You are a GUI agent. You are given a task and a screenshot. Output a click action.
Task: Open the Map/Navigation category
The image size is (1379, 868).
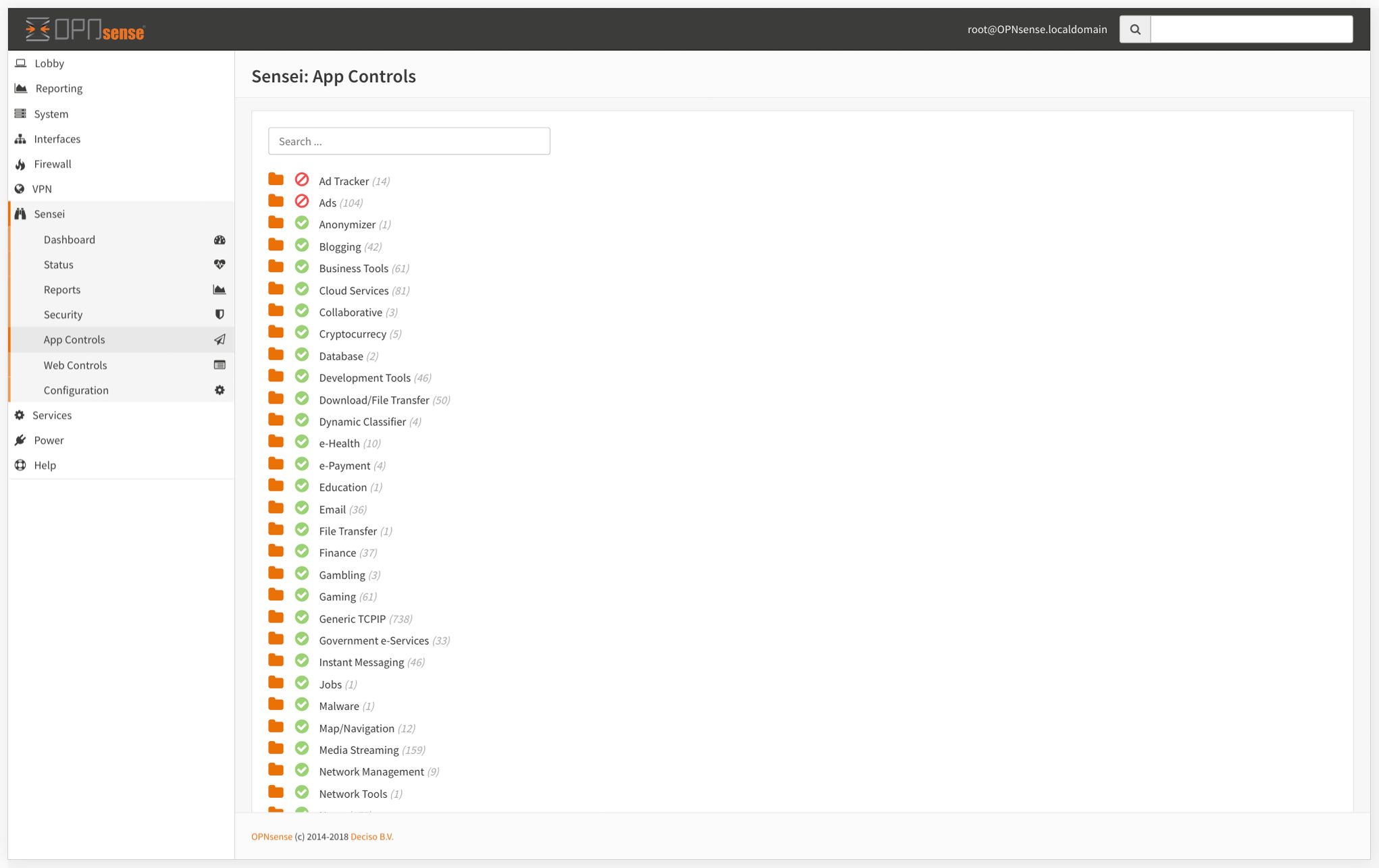[357, 728]
